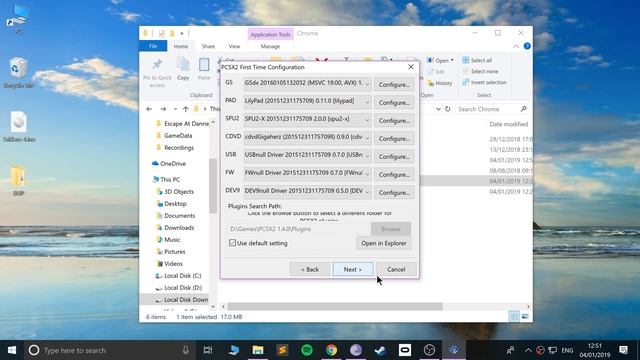Select OneDrive in navigation pane
This screenshot has width=640, height=360.
(169, 163)
